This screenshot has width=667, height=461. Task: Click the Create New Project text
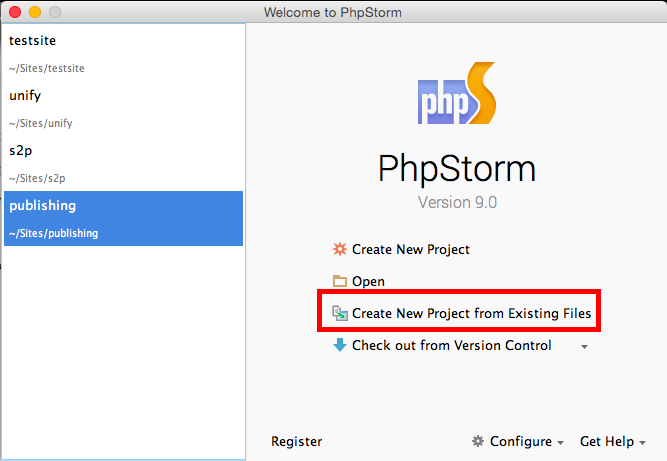(x=411, y=249)
